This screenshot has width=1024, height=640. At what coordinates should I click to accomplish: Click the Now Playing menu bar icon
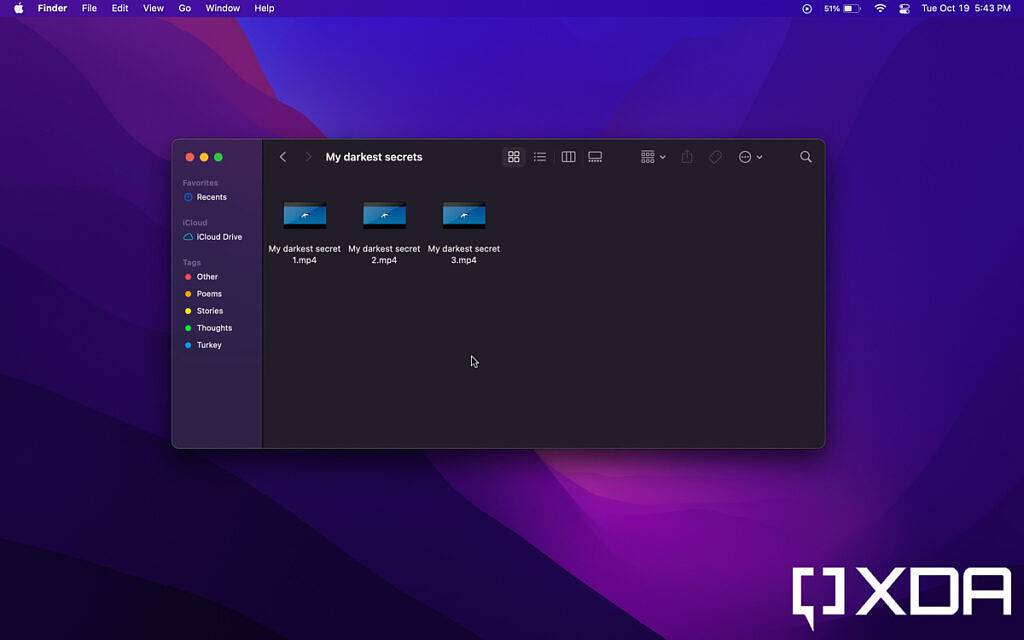(x=807, y=8)
